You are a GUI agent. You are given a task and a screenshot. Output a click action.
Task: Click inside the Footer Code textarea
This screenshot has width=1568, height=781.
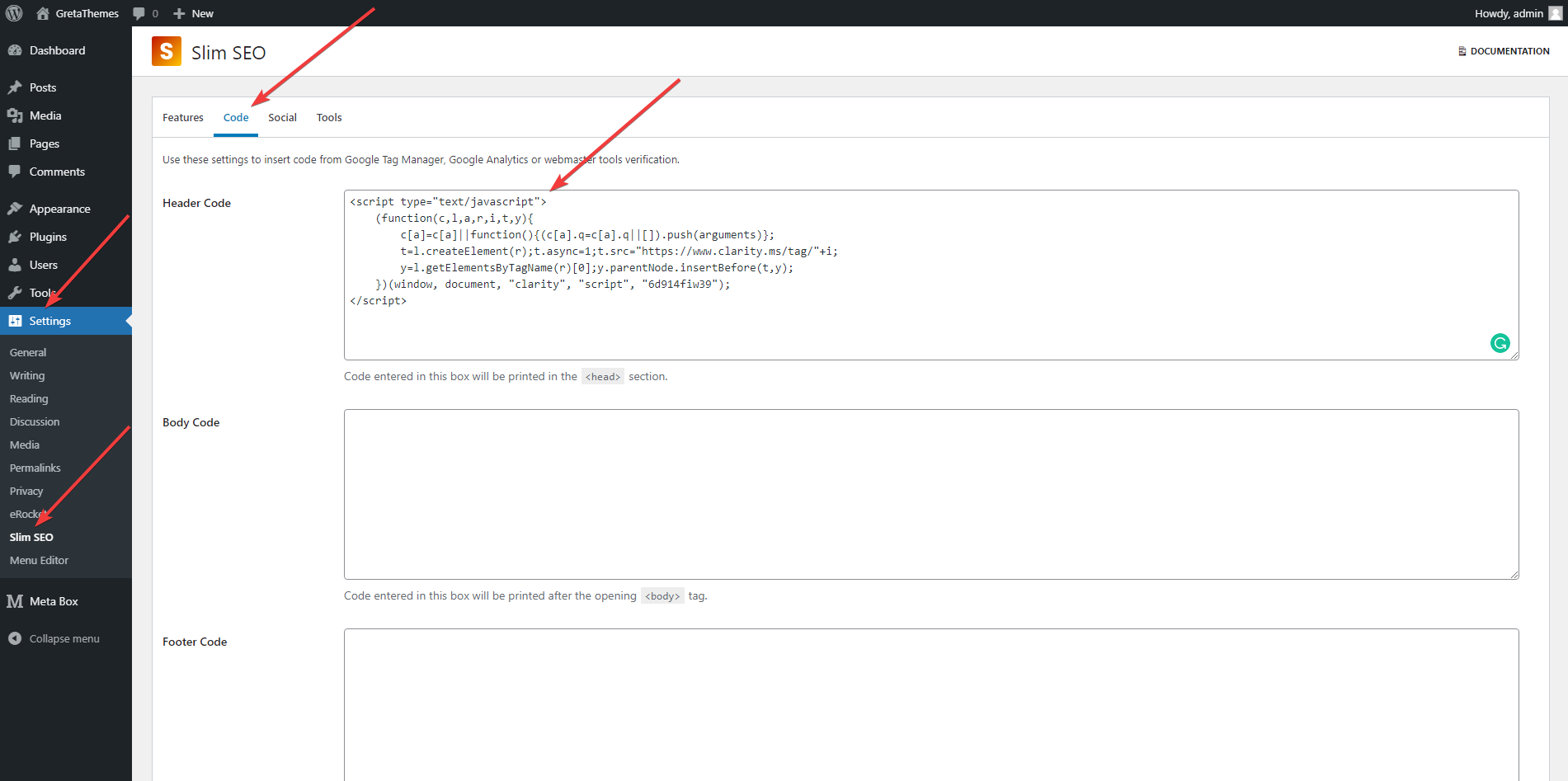pos(931,704)
